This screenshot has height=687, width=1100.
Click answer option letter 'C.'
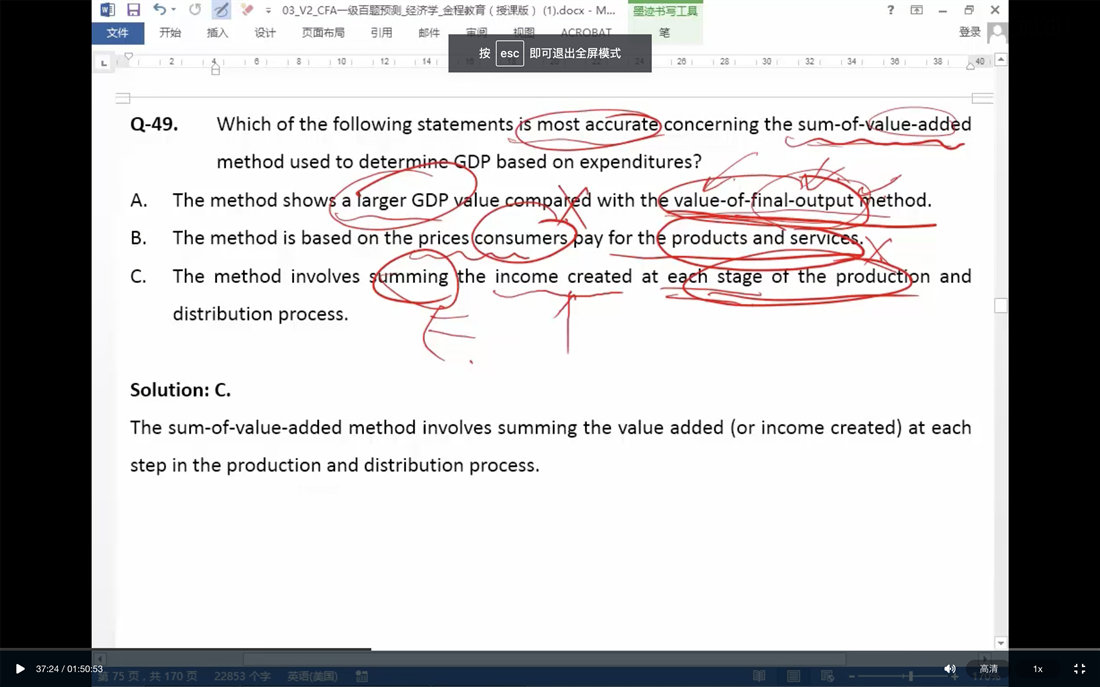click(x=139, y=276)
